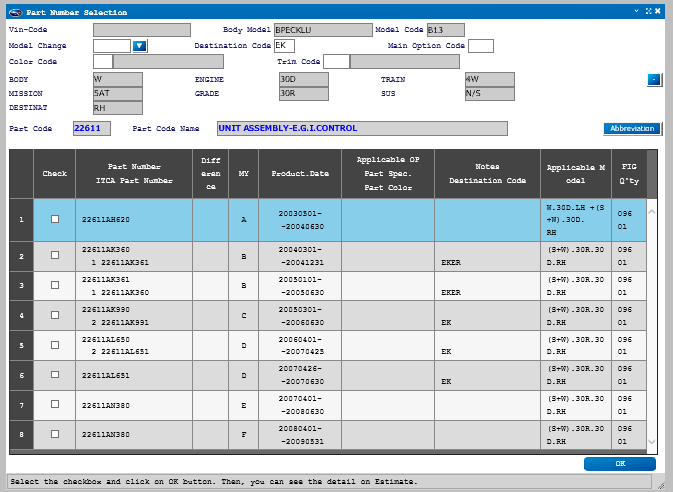This screenshot has height=492, width=673.
Task: Check the box for part 22611AH620
Action: coord(55,219)
